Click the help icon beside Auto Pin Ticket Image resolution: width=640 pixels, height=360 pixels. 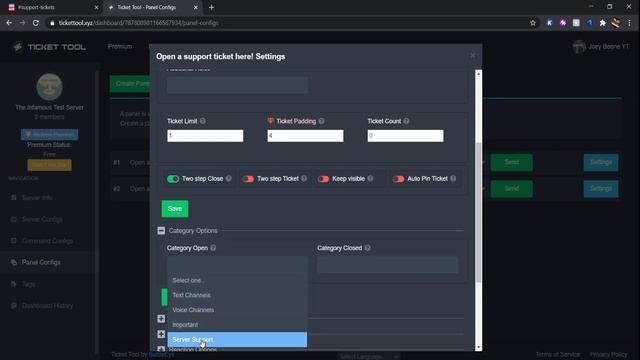(453, 178)
